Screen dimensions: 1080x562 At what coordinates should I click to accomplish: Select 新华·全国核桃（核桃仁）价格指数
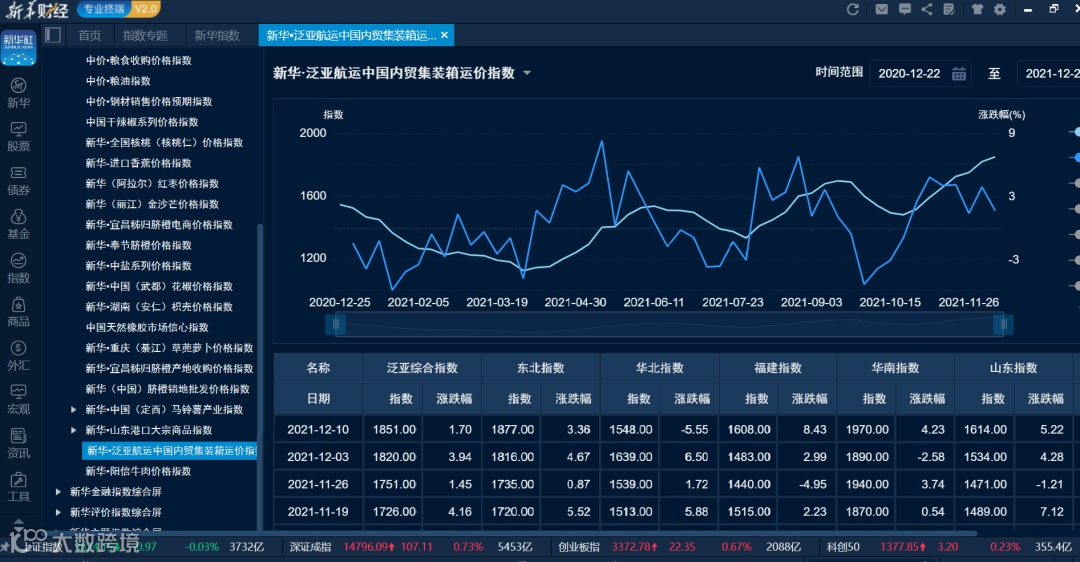tap(164, 143)
